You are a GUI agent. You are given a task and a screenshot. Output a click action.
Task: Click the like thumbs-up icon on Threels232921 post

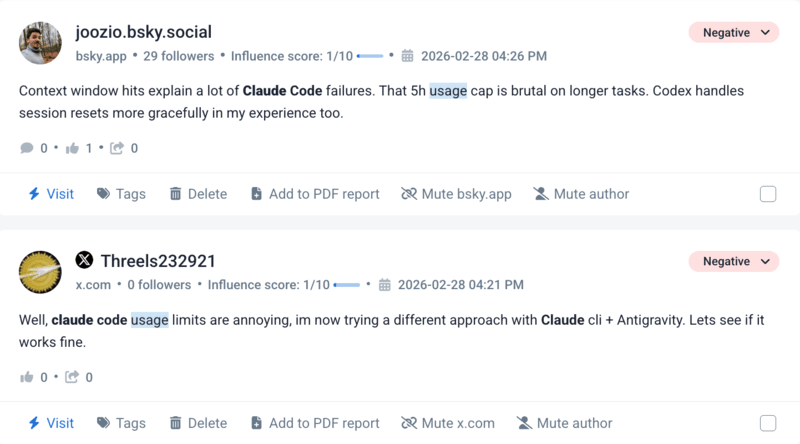tap(26, 377)
